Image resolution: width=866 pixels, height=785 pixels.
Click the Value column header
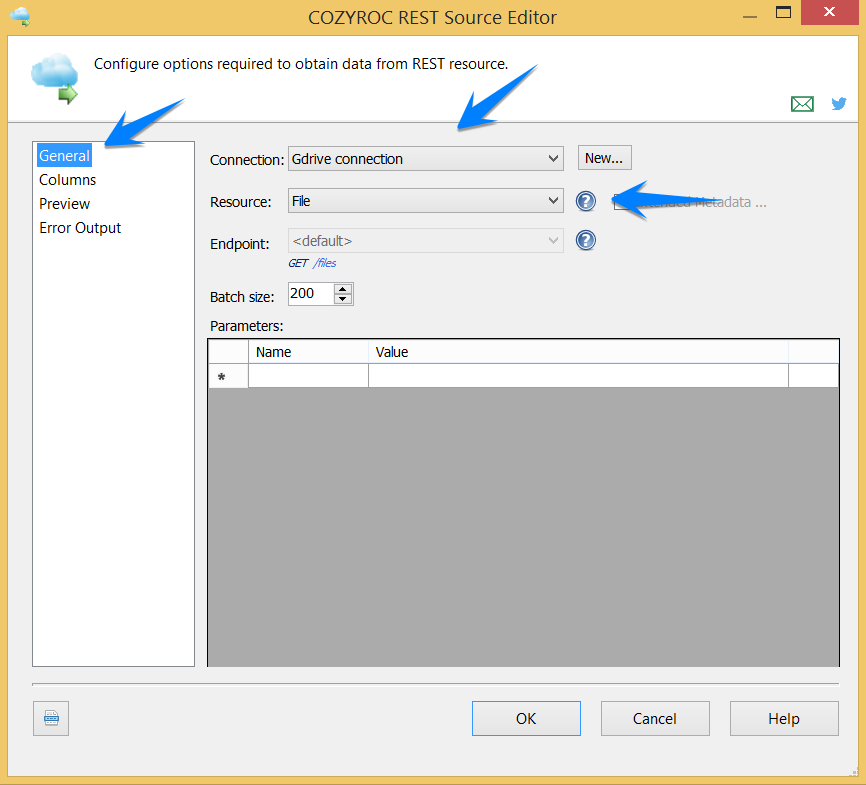578,352
